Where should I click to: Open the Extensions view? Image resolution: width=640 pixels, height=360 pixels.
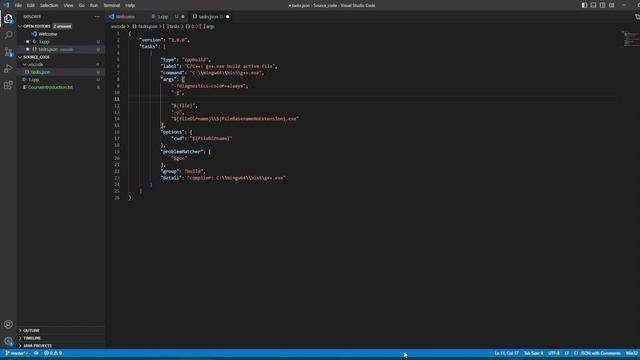[x=8, y=85]
